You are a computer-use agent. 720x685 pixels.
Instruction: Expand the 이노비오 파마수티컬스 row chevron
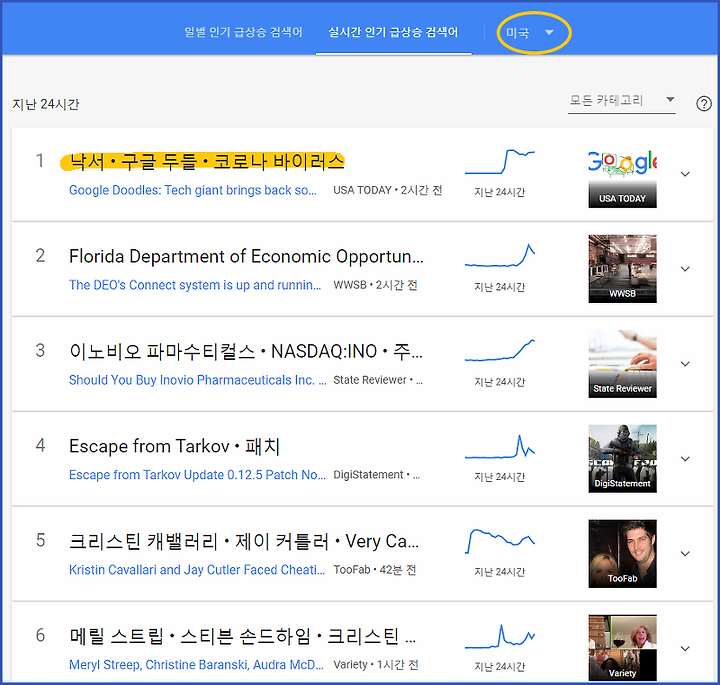pyautogui.click(x=685, y=364)
